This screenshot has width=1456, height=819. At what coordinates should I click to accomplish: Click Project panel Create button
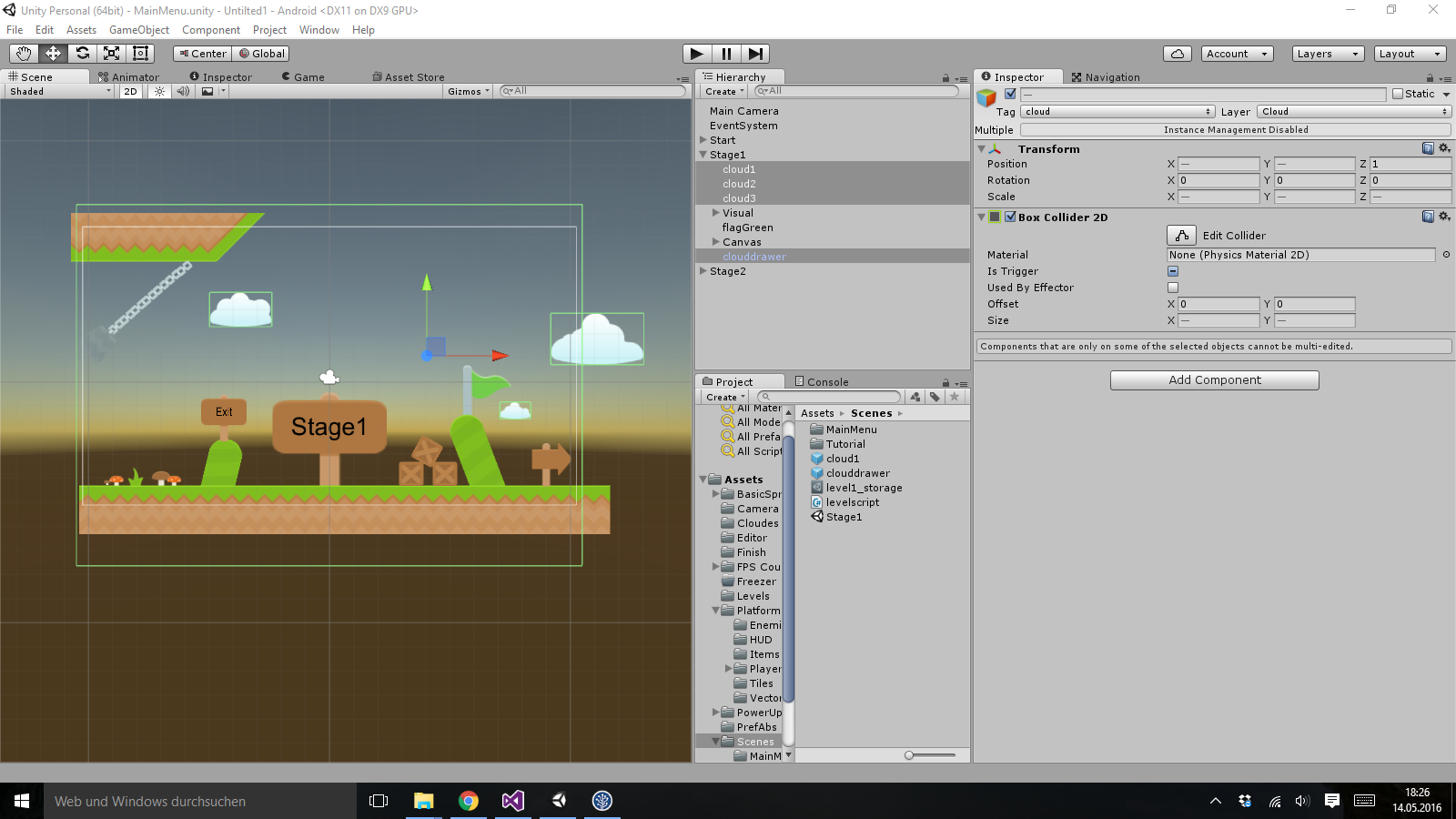(x=725, y=397)
